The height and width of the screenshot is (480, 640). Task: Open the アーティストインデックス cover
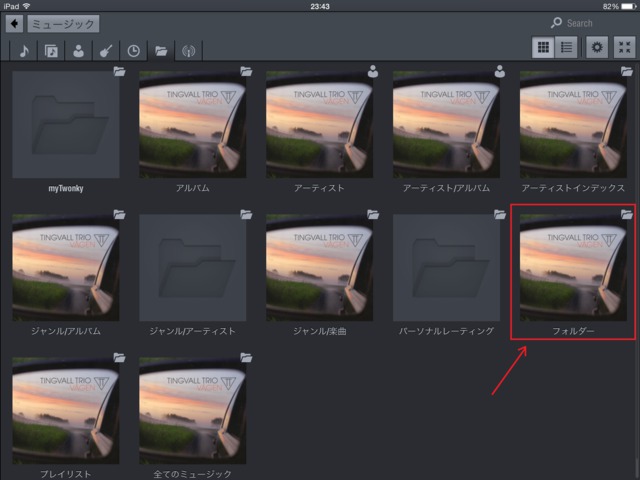click(x=573, y=124)
